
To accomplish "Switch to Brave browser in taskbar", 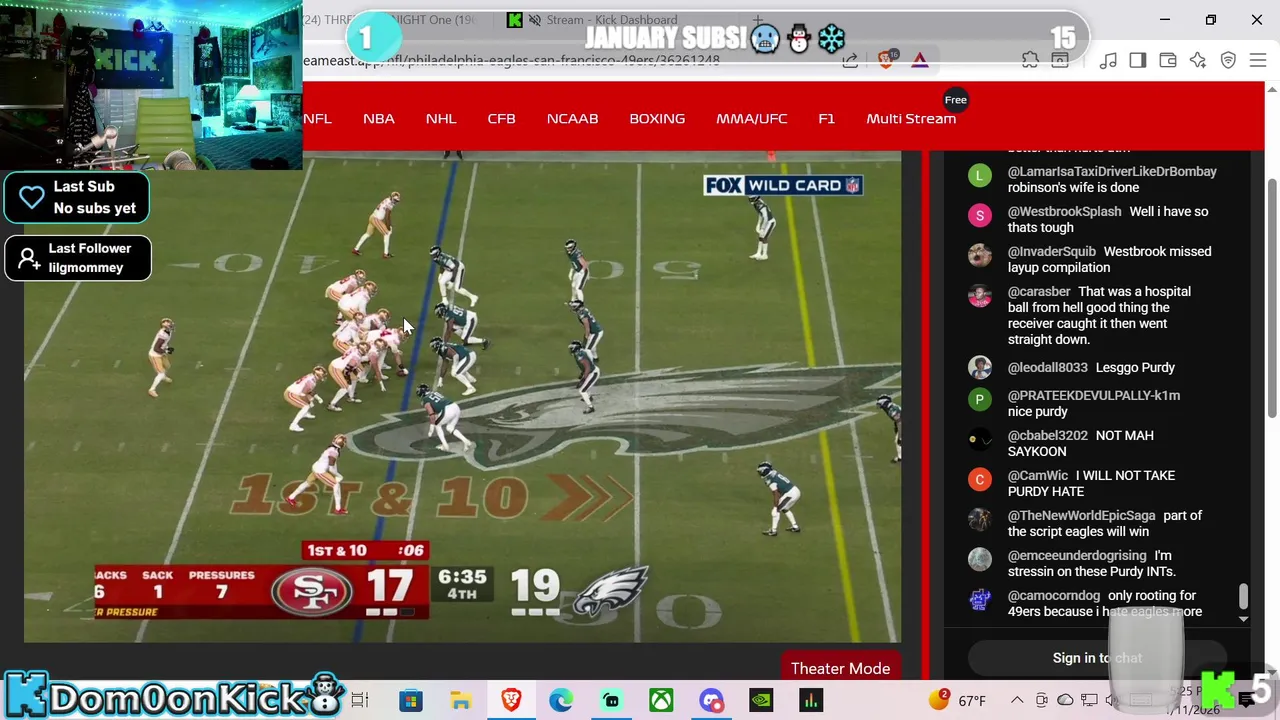I will pyautogui.click(x=511, y=700).
